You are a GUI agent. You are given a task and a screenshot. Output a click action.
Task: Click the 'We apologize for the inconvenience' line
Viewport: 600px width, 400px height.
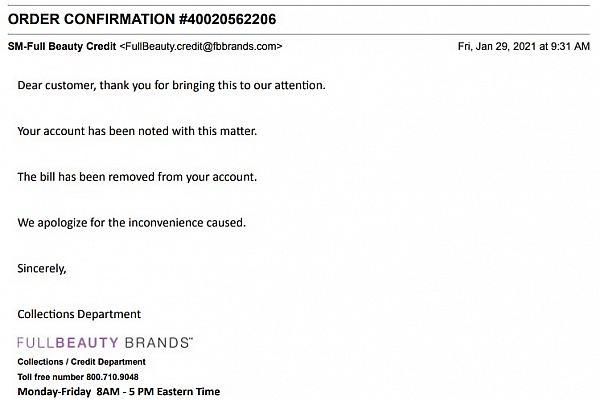point(132,222)
